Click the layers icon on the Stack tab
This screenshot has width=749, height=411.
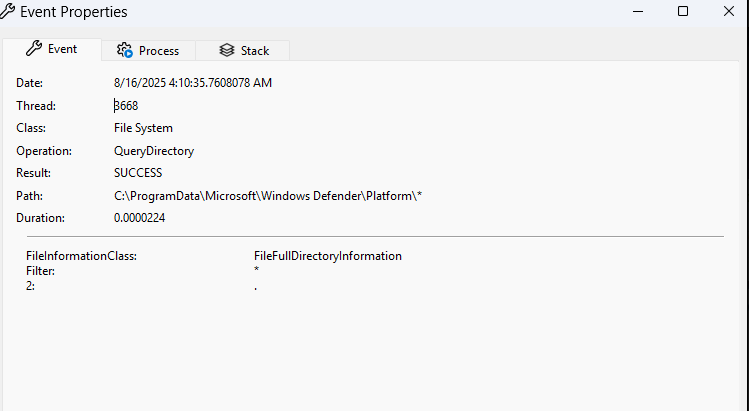click(x=227, y=50)
